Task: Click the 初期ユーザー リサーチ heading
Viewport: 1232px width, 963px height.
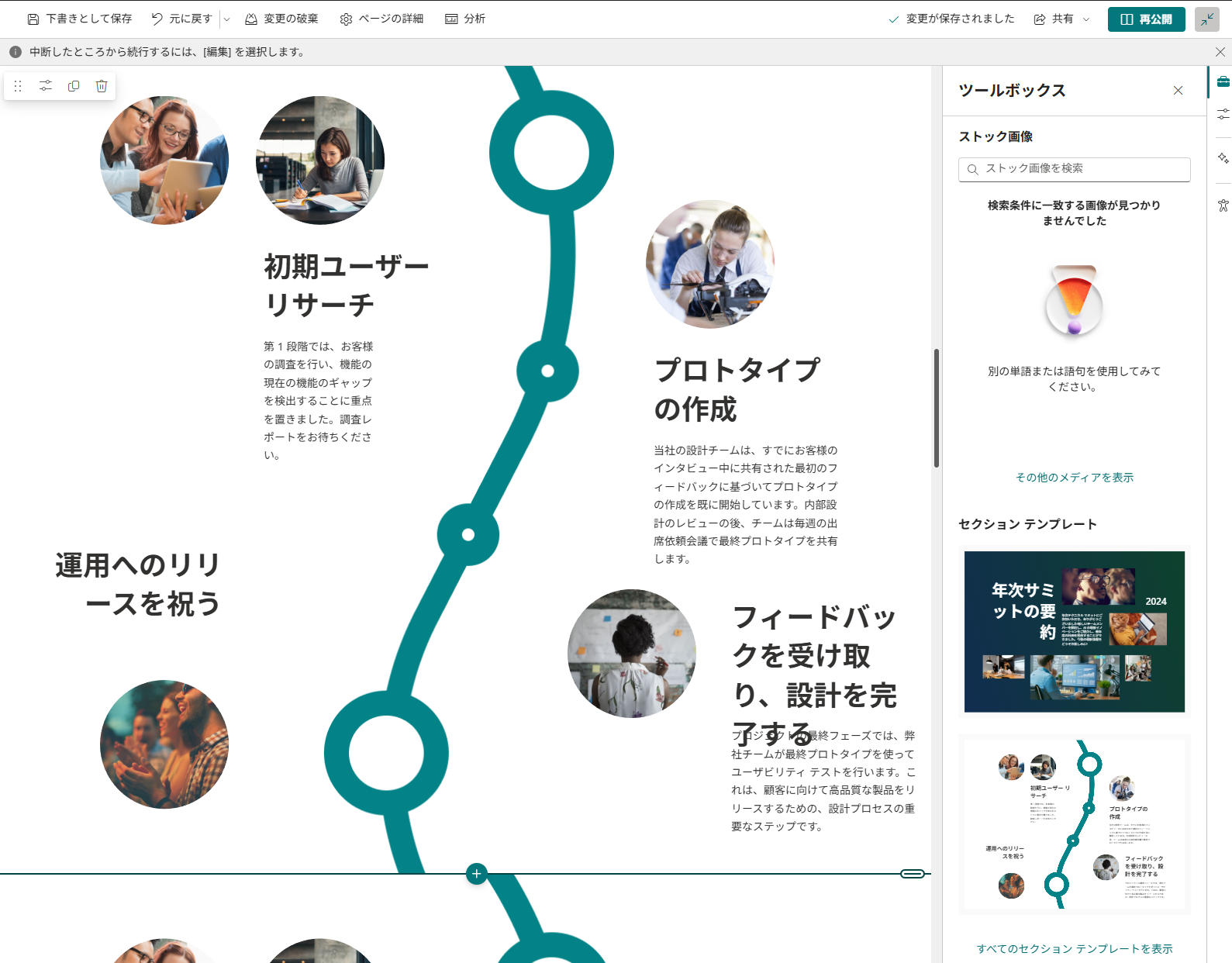Action: (346, 285)
